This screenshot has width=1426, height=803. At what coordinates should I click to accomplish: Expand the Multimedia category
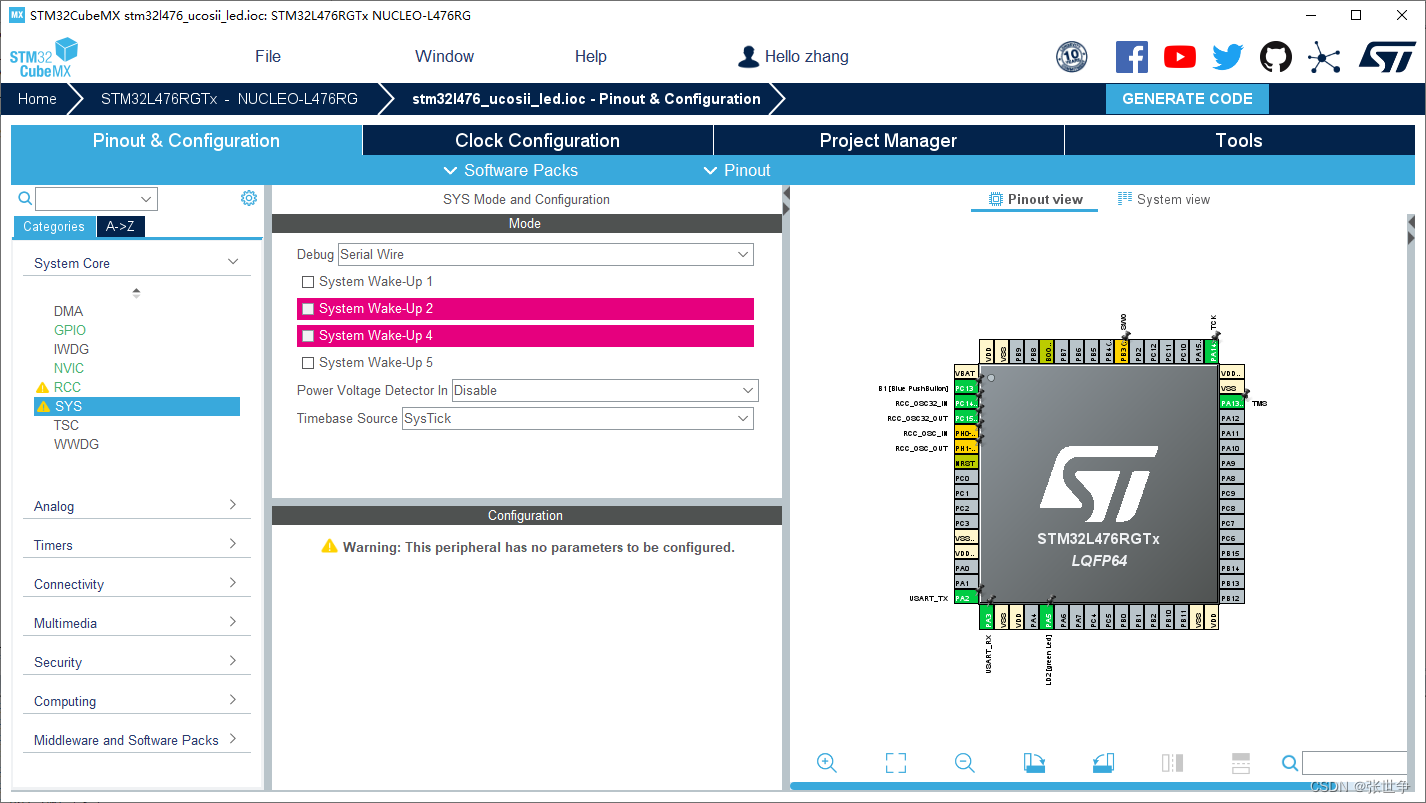point(137,623)
